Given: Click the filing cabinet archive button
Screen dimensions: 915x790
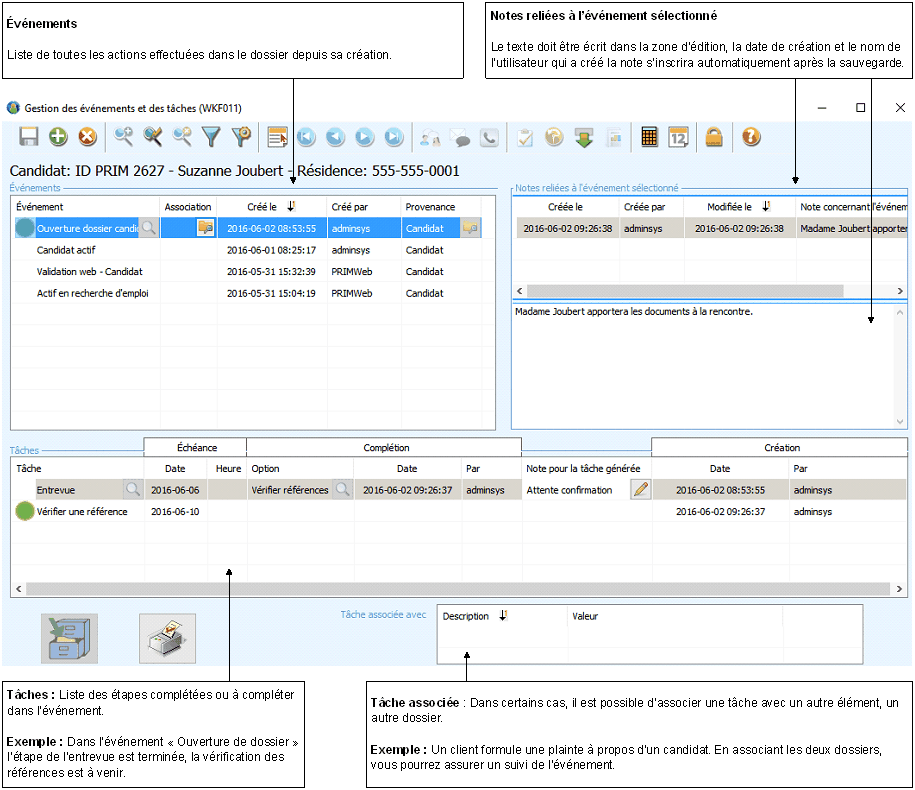Looking at the screenshot, I should tap(69, 639).
